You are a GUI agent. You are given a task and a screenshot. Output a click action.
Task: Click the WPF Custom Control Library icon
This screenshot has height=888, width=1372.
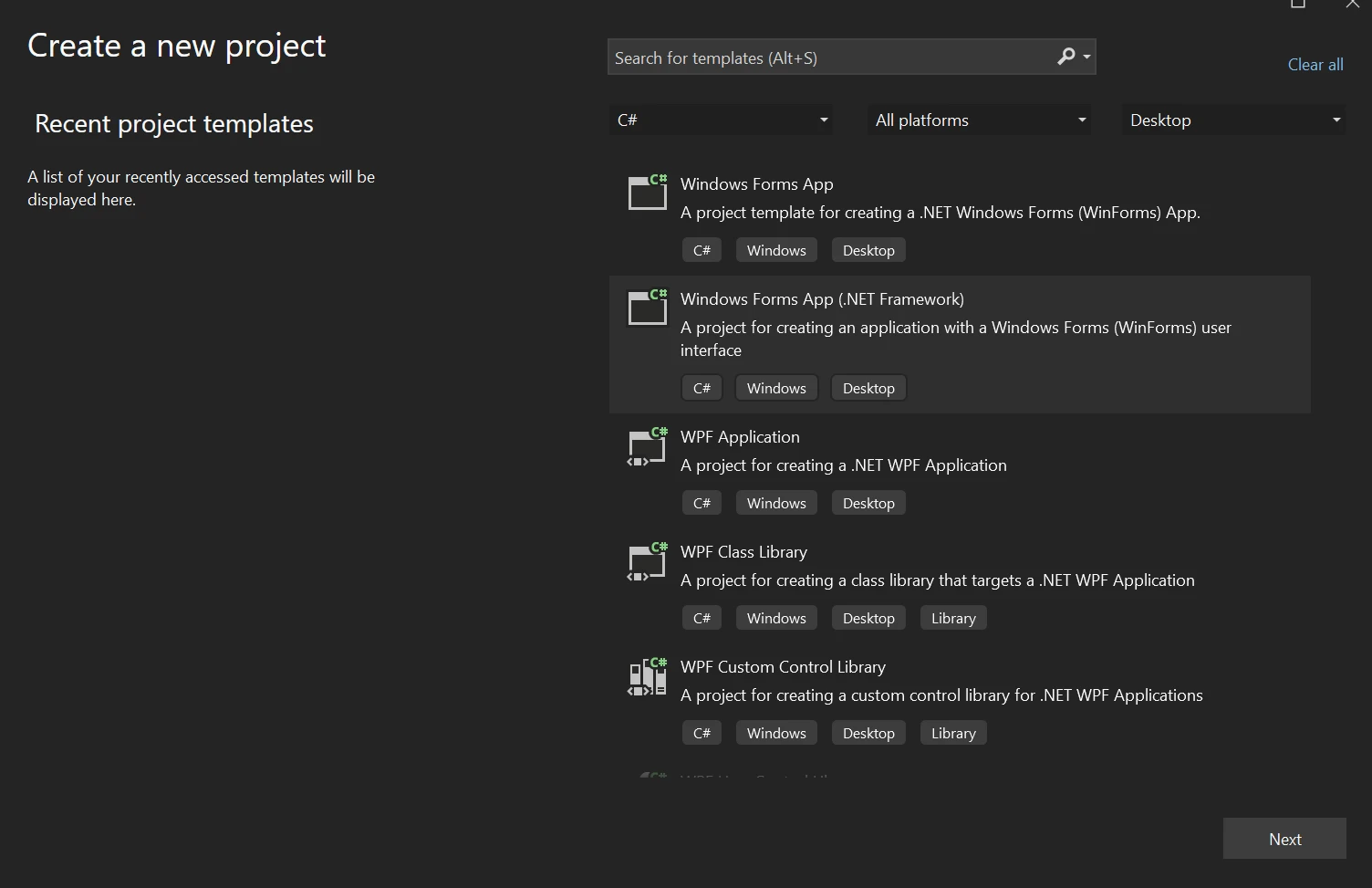[x=648, y=676]
